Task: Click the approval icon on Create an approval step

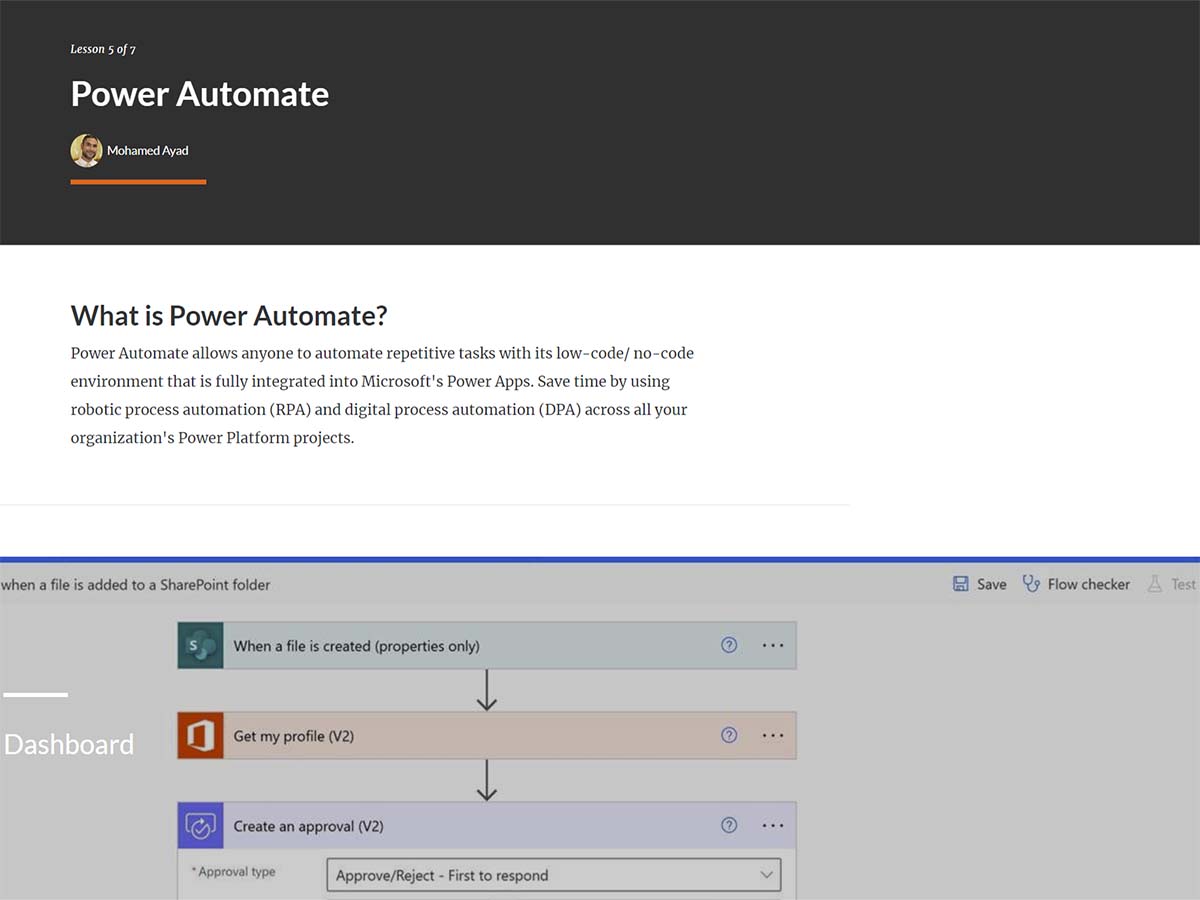Action: point(200,826)
